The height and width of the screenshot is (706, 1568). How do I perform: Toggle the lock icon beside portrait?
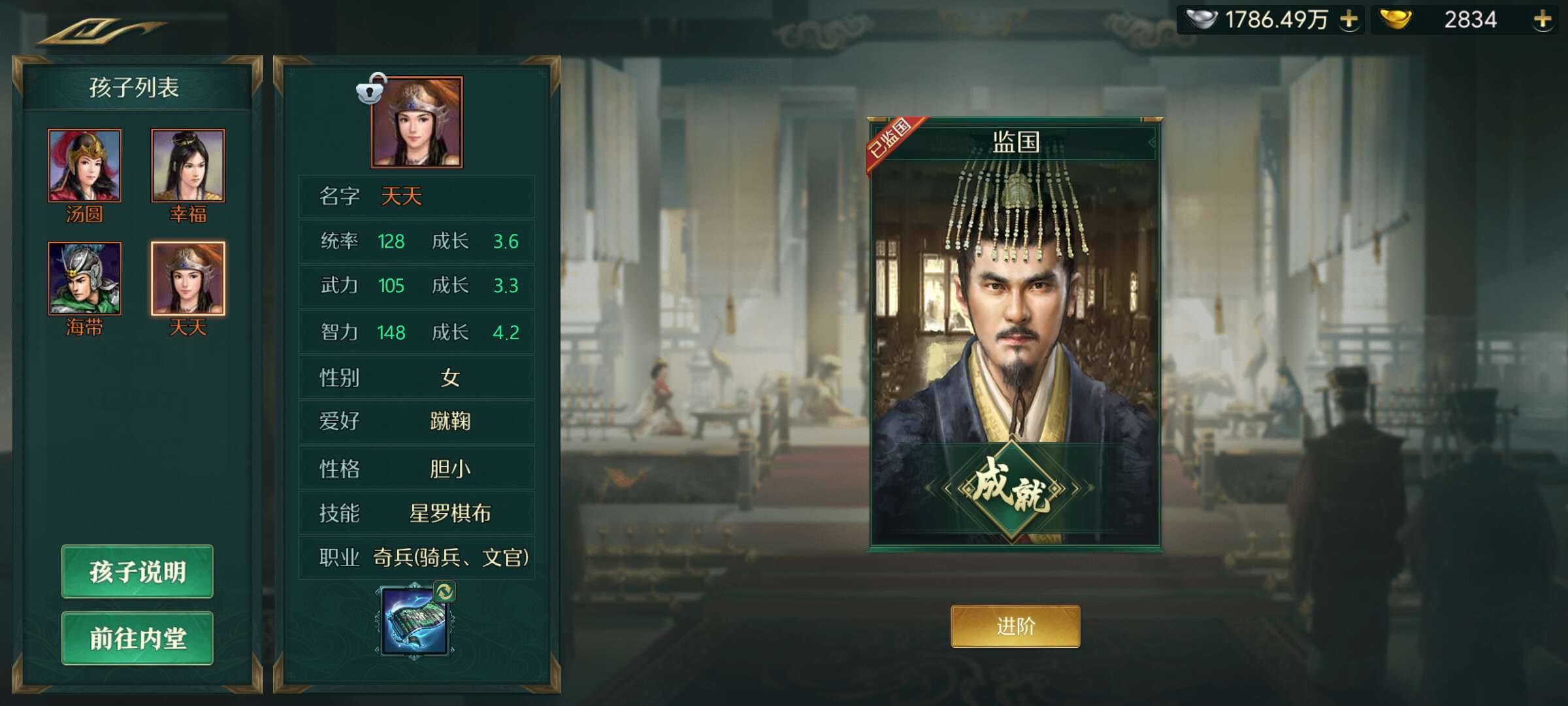coord(371,89)
